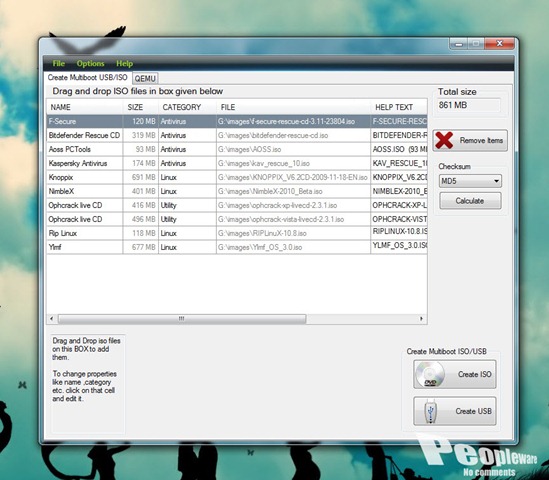Click the window close button
549x480 pixels.
pos(500,44)
